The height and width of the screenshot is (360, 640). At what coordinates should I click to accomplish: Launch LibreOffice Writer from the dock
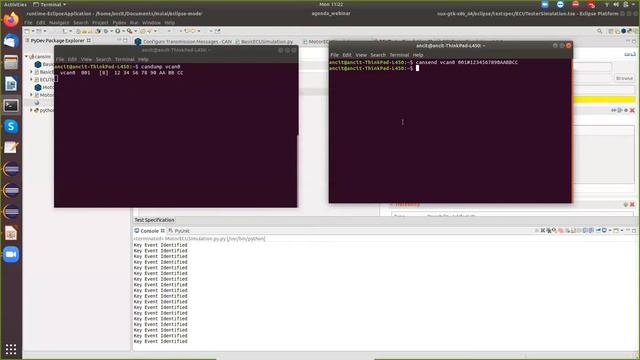(x=11, y=84)
